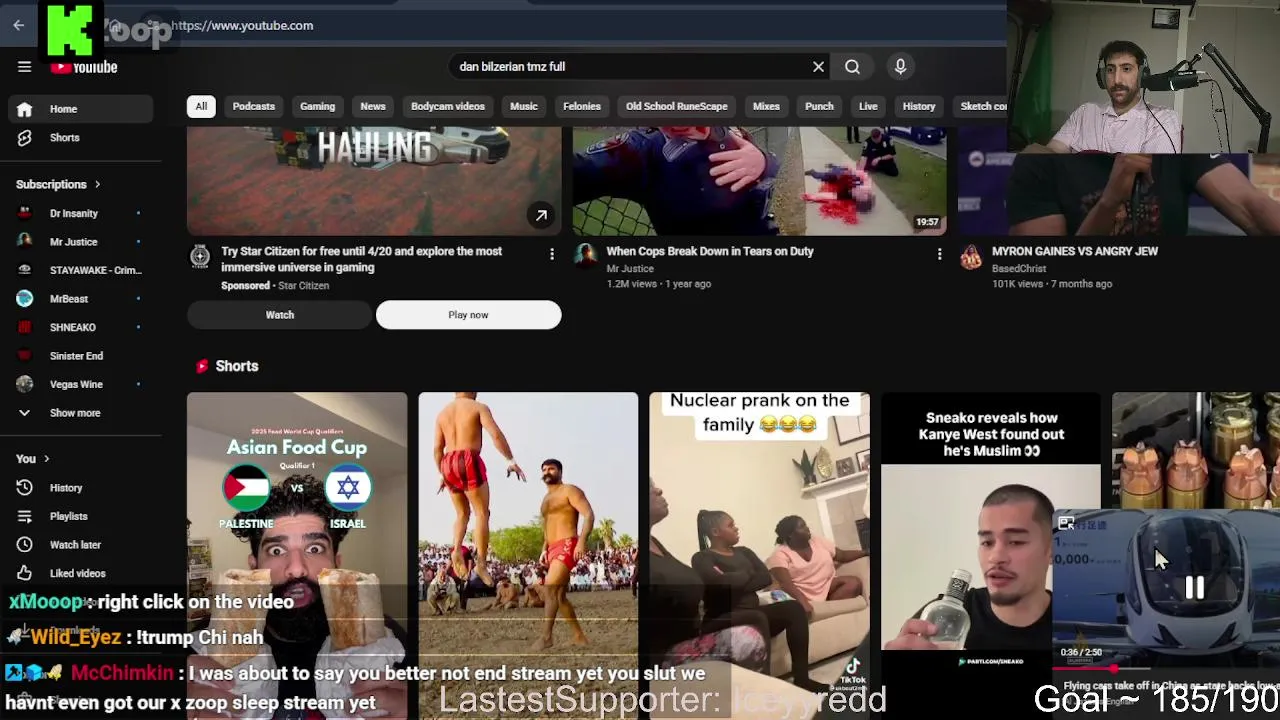Open Watch later in the sidebar
1280x720 pixels.
coord(80,545)
